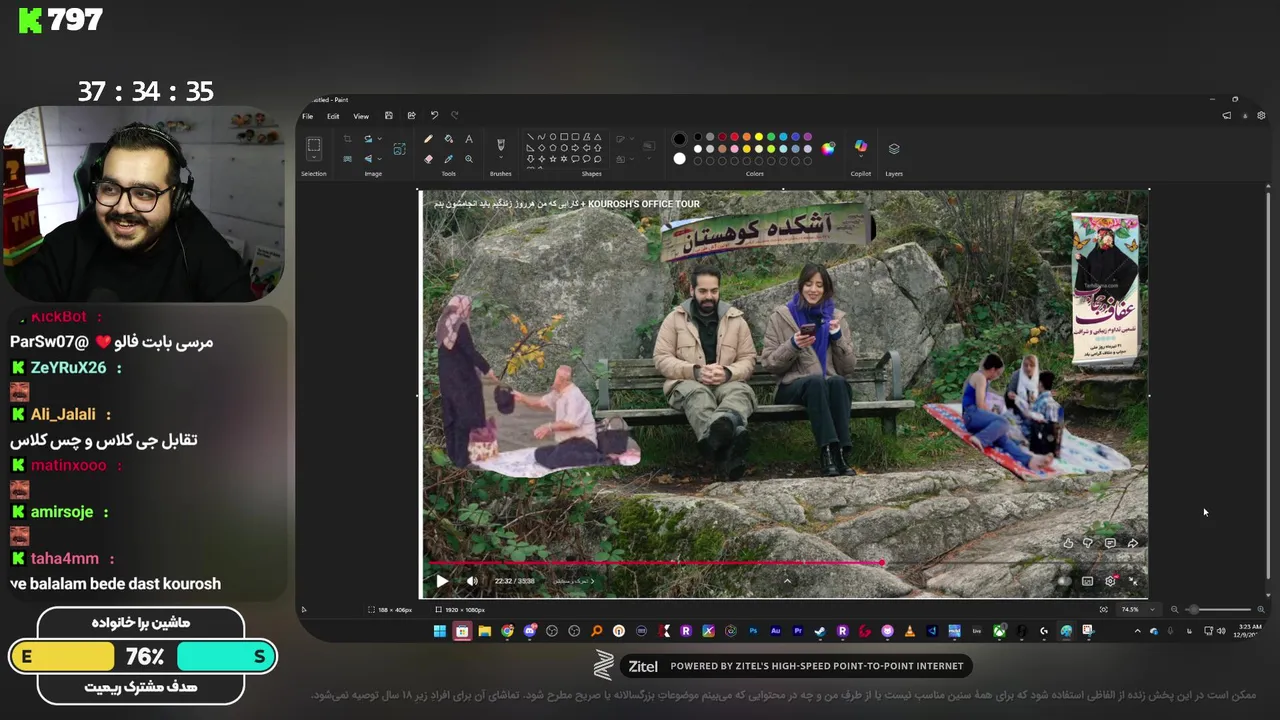Select the Pencil tool in Paint
This screenshot has height=720, width=1280.
(x=428, y=139)
